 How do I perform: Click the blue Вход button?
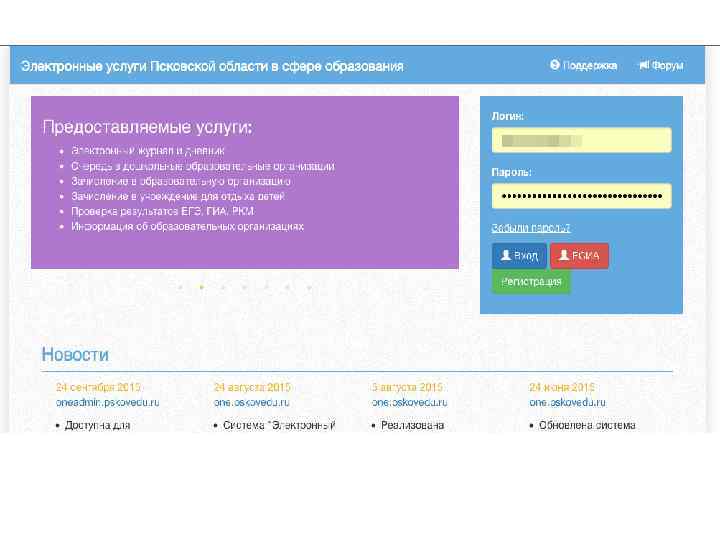(519, 256)
